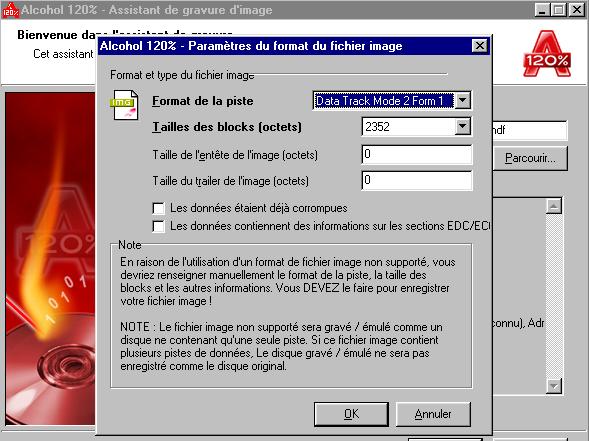Click Parcourir button in wizard window
The image size is (589, 441).
[x=530, y=158]
